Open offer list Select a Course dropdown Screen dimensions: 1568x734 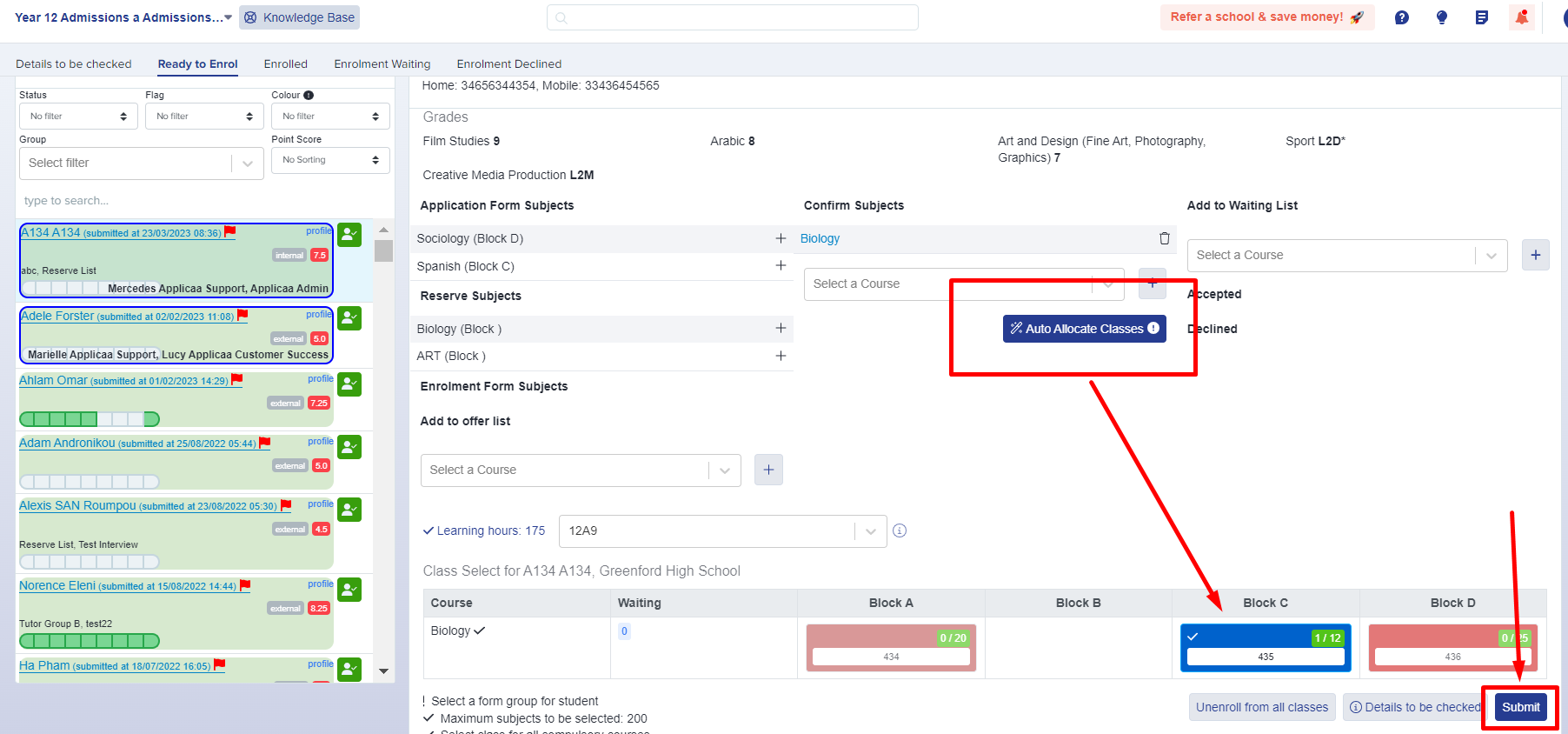pyautogui.click(x=581, y=470)
